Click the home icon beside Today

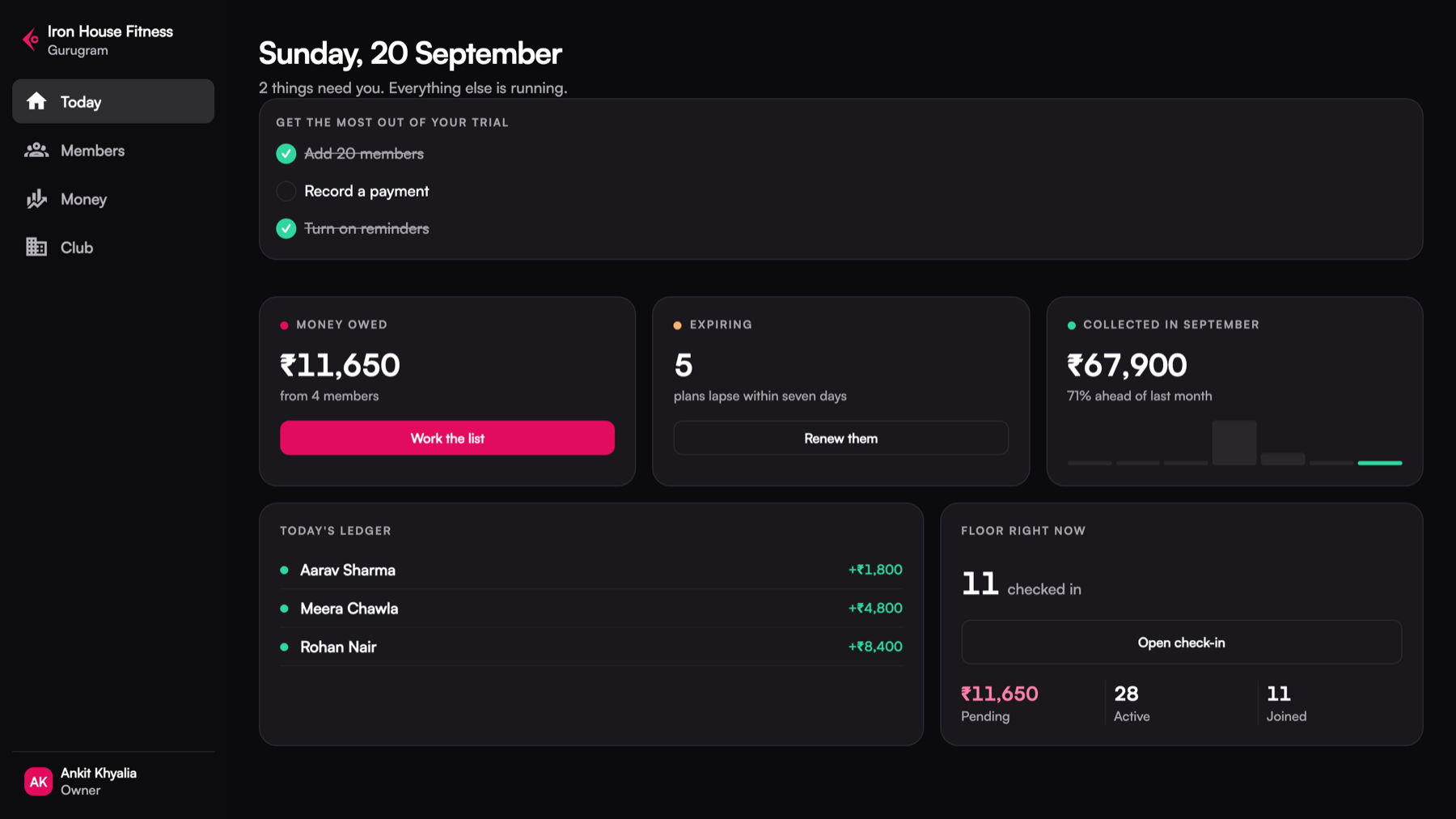36,101
